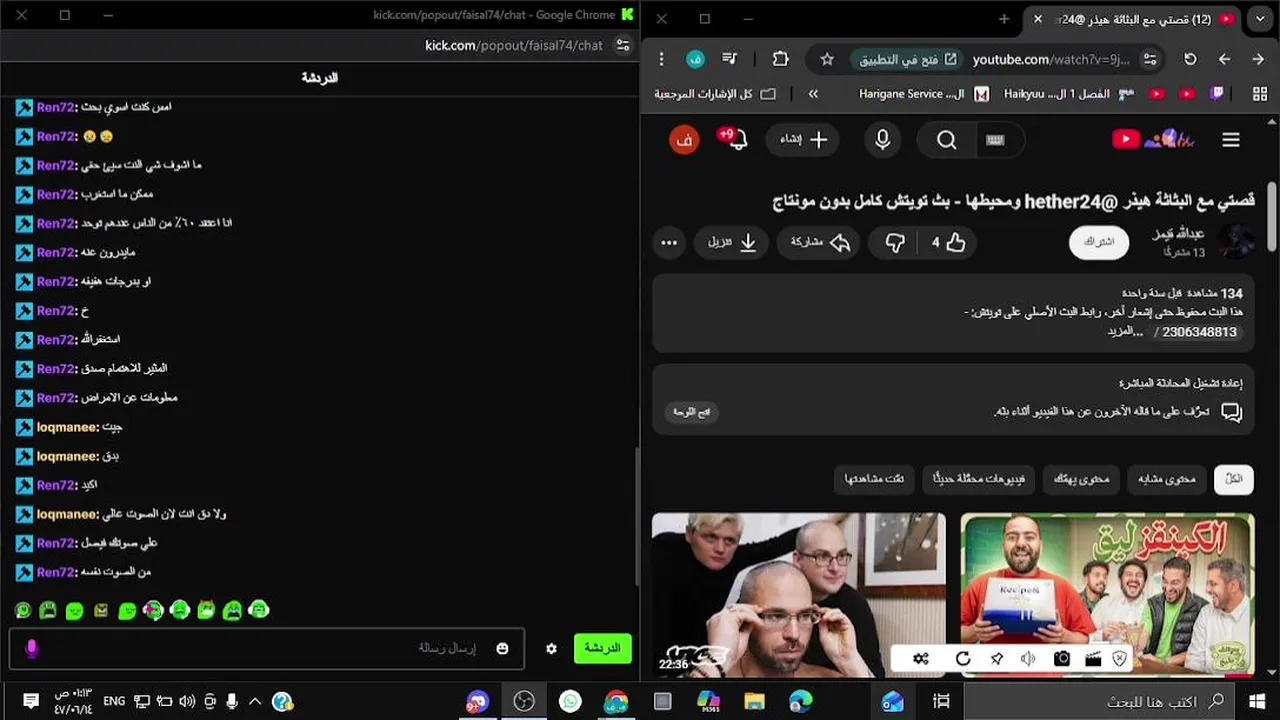The height and width of the screenshot is (720, 1280).
Task: Click the site settings icon in YouTube address bar
Action: click(1150, 59)
